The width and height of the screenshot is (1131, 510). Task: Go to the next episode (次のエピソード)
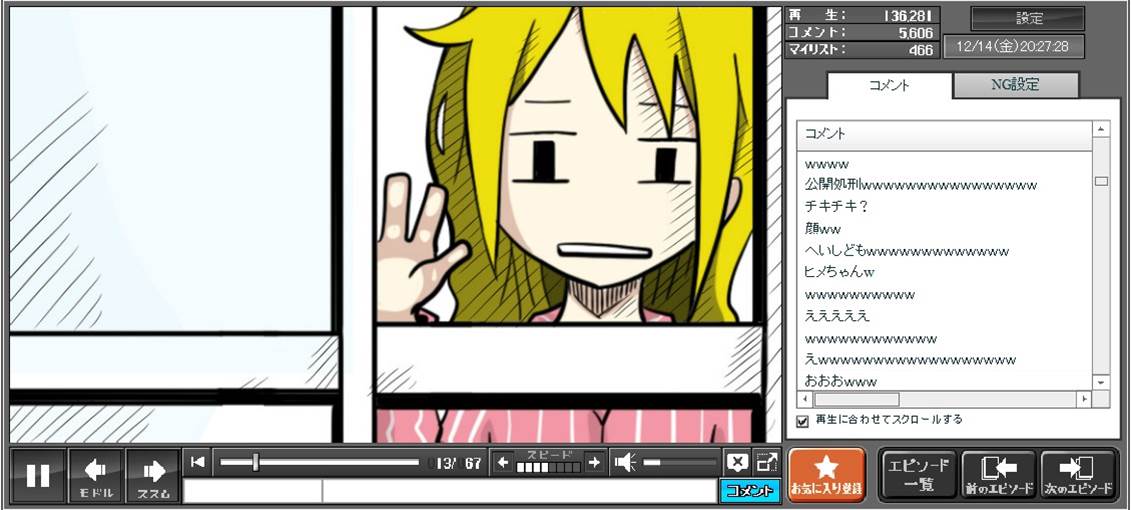click(1078, 475)
